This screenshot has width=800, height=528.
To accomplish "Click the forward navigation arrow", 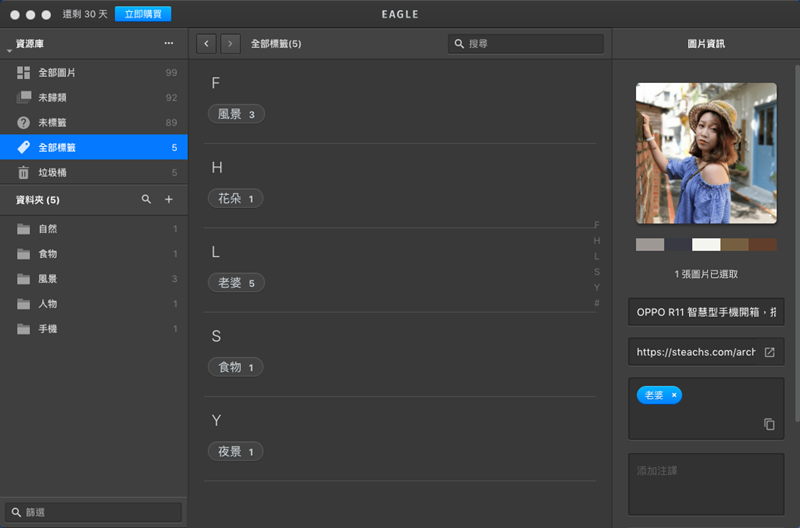I will point(231,44).
